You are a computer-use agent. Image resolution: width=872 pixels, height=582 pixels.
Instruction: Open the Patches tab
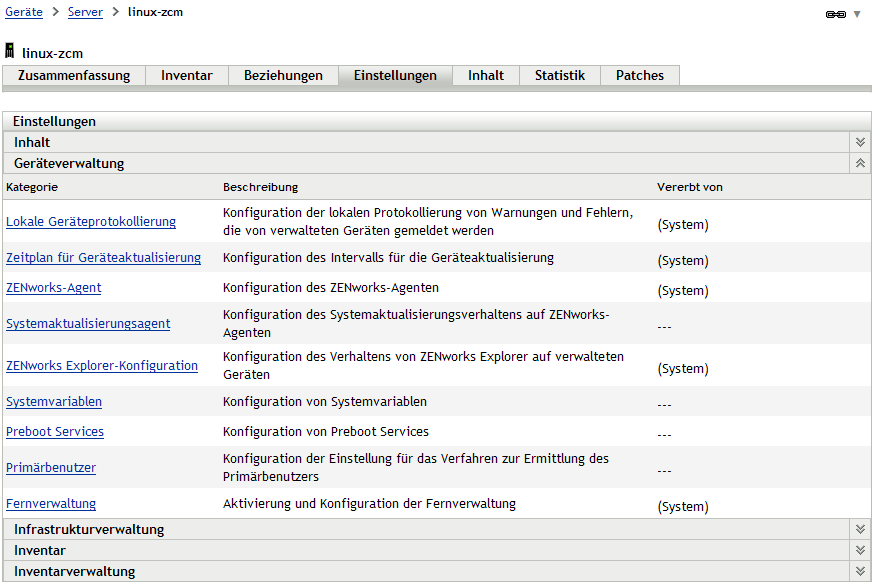(639, 75)
